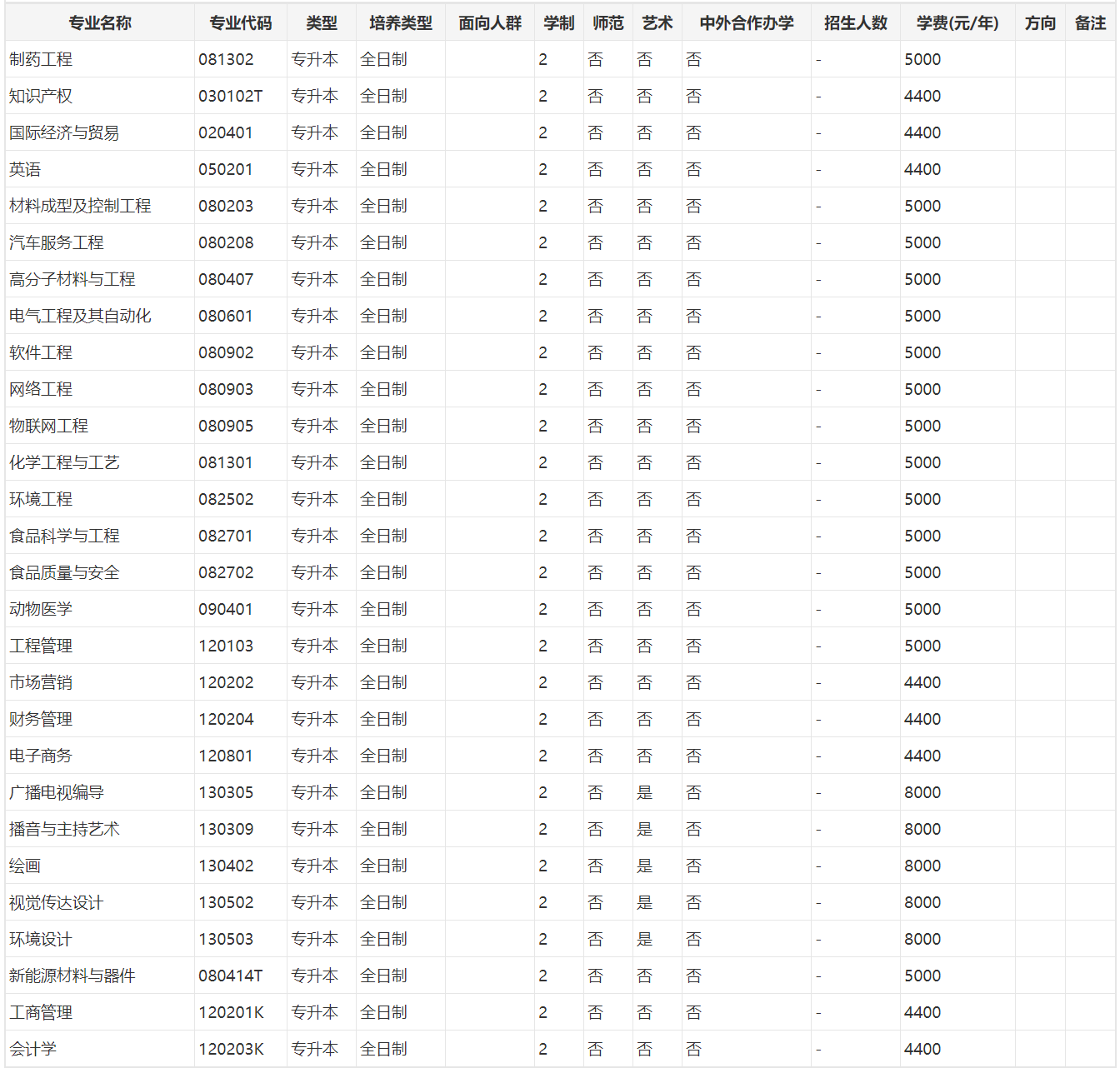The image size is (1120, 1073).
Task: Click the 绘画 major name
Action: coord(25,866)
